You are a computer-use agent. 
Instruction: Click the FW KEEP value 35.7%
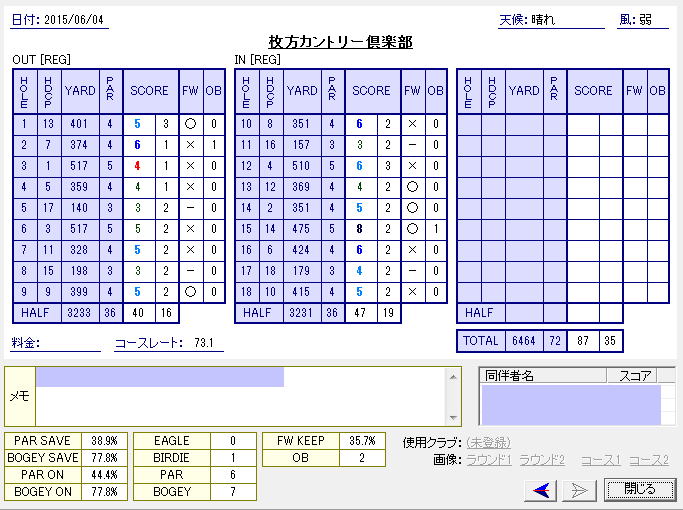(362, 441)
